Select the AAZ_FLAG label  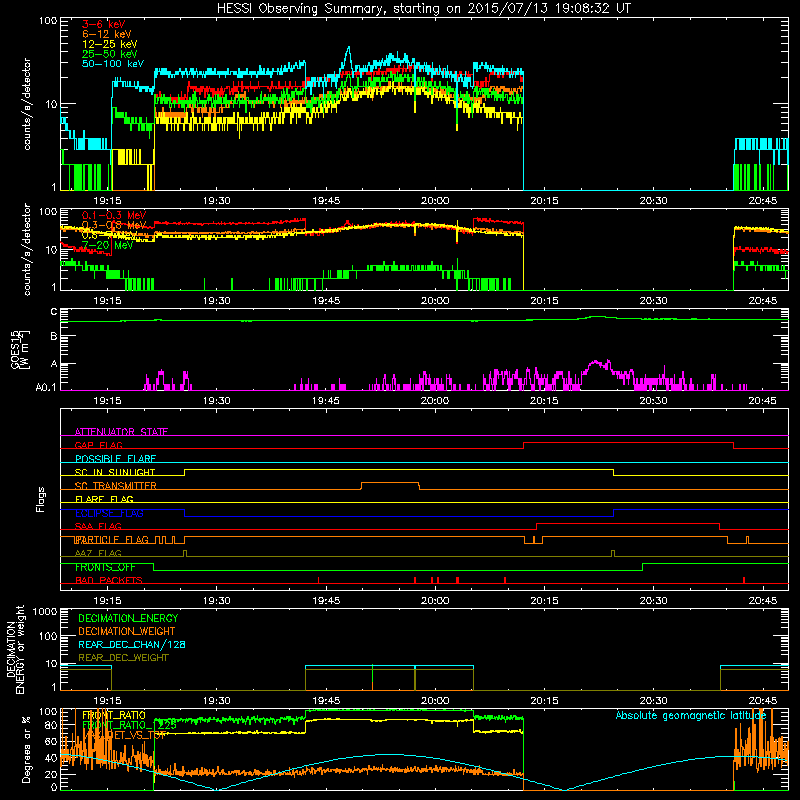pyautogui.click(x=98, y=554)
